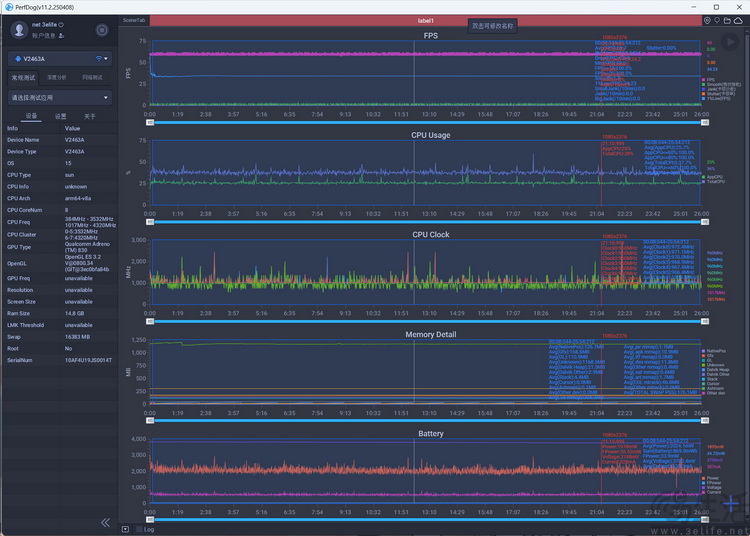Click the Root row value No

(68, 349)
